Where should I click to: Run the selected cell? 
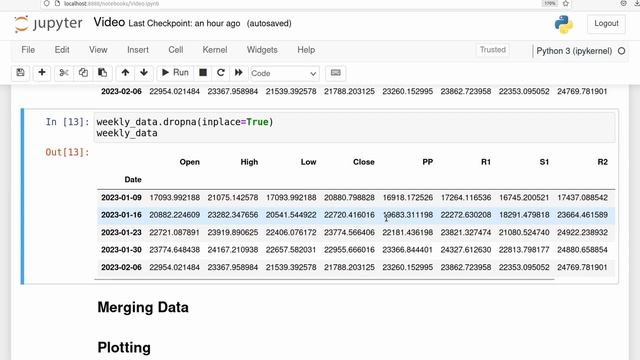[x=175, y=73]
